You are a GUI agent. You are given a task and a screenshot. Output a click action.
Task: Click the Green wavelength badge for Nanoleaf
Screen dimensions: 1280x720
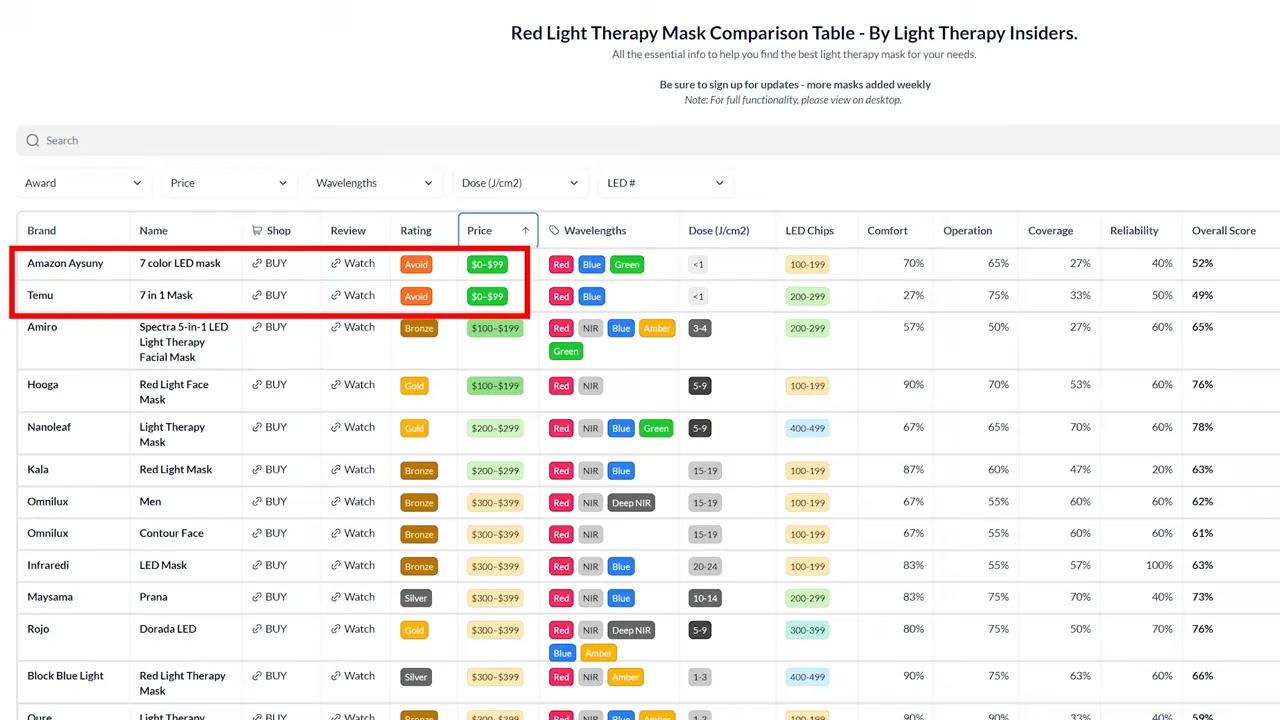[655, 428]
